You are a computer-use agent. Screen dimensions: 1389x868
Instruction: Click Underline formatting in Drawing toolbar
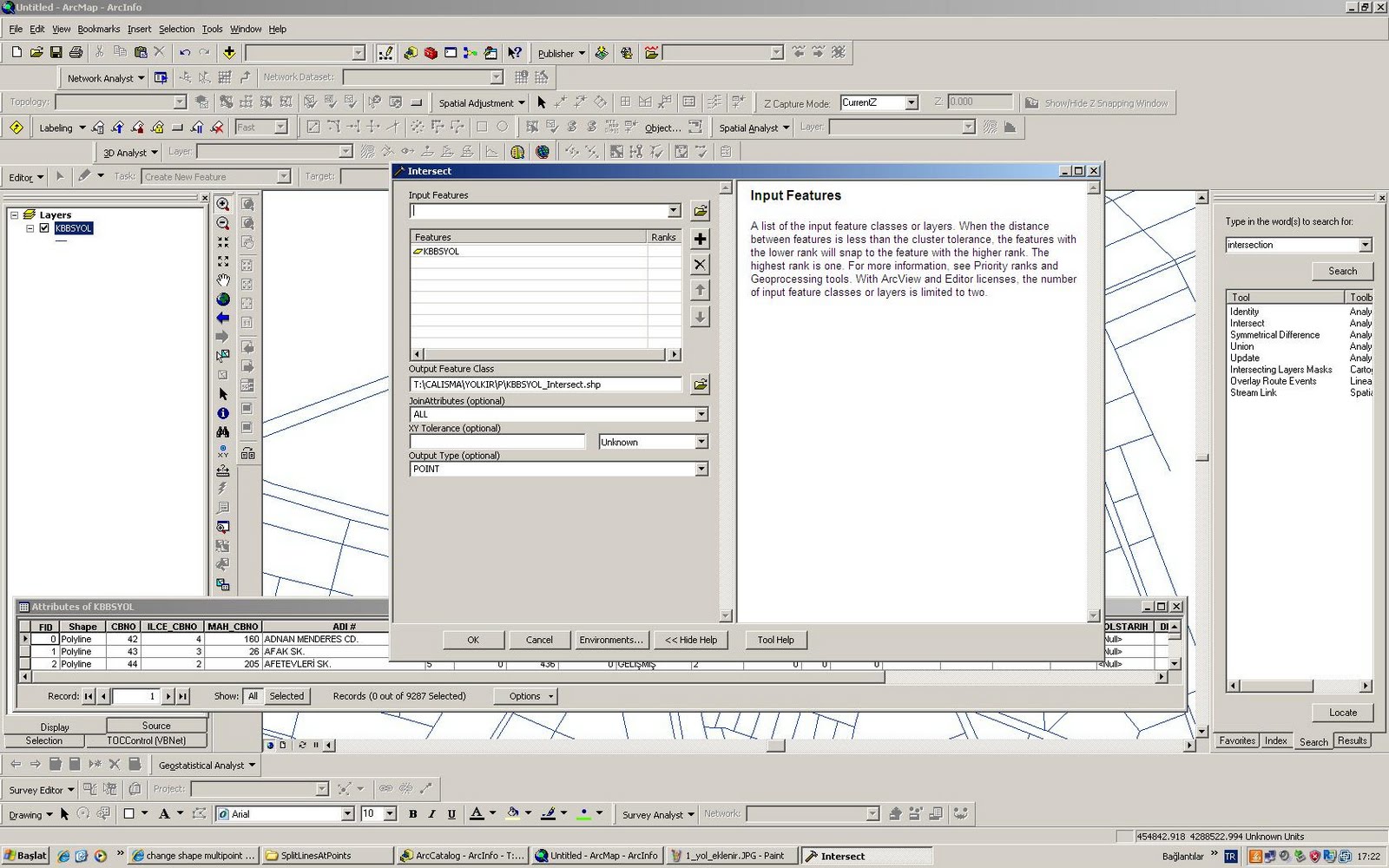tap(451, 814)
